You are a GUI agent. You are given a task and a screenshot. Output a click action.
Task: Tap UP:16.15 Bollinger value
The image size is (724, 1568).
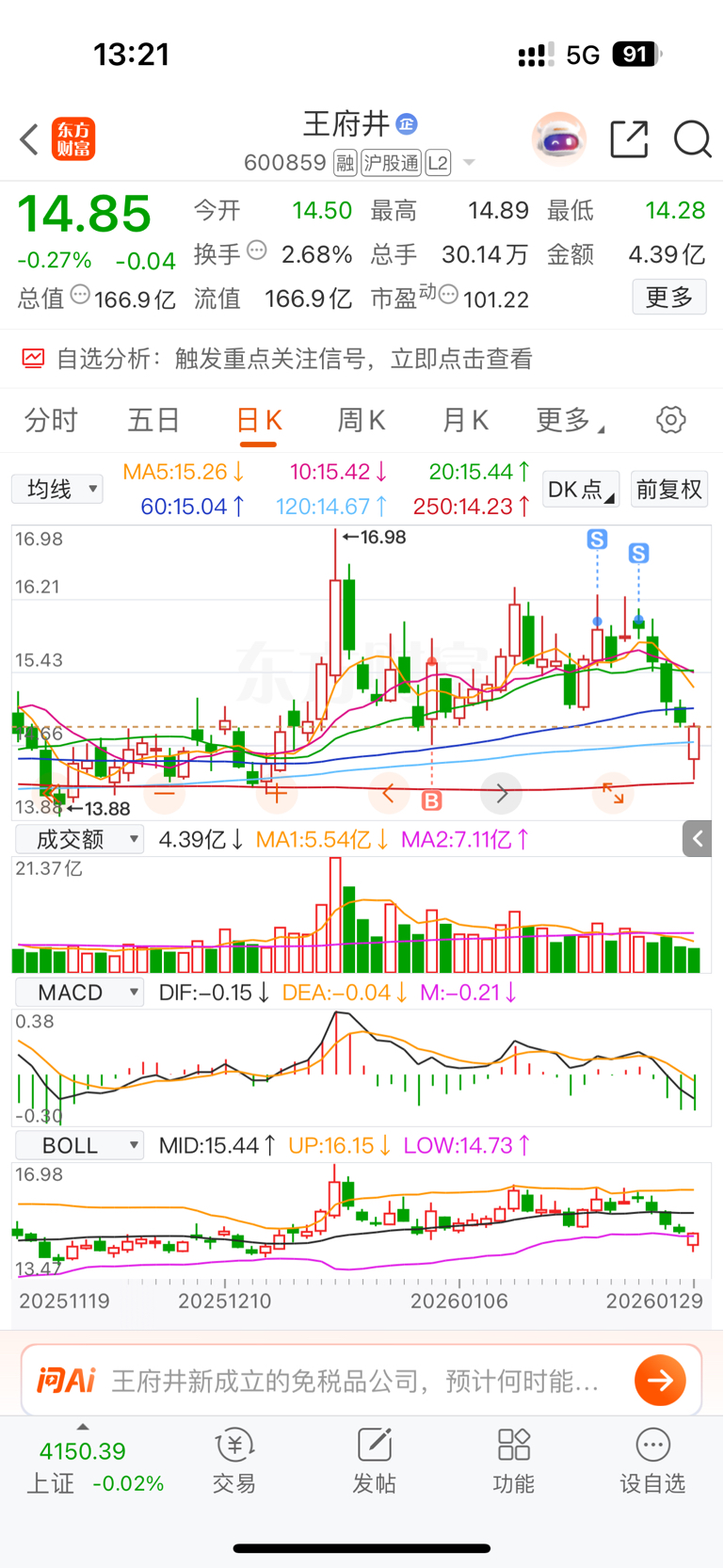[x=339, y=1145]
